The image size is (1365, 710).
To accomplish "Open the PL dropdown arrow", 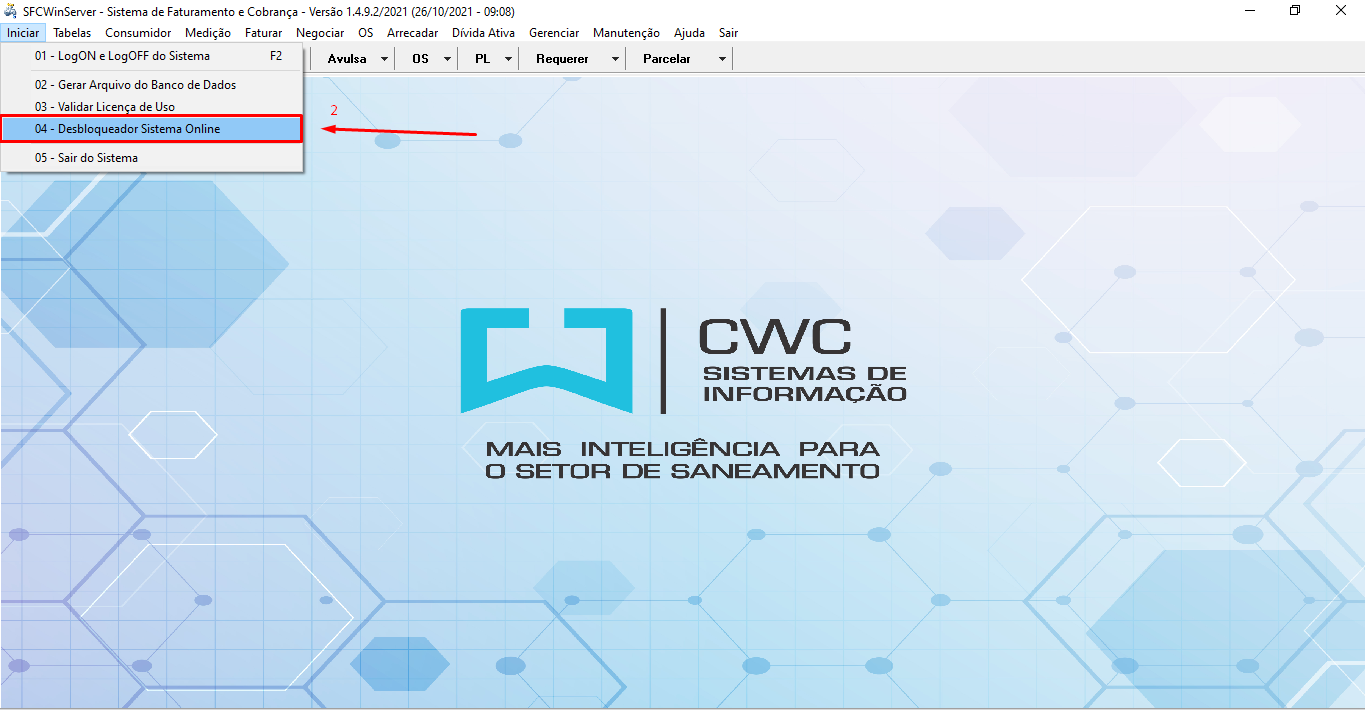I will click(508, 58).
